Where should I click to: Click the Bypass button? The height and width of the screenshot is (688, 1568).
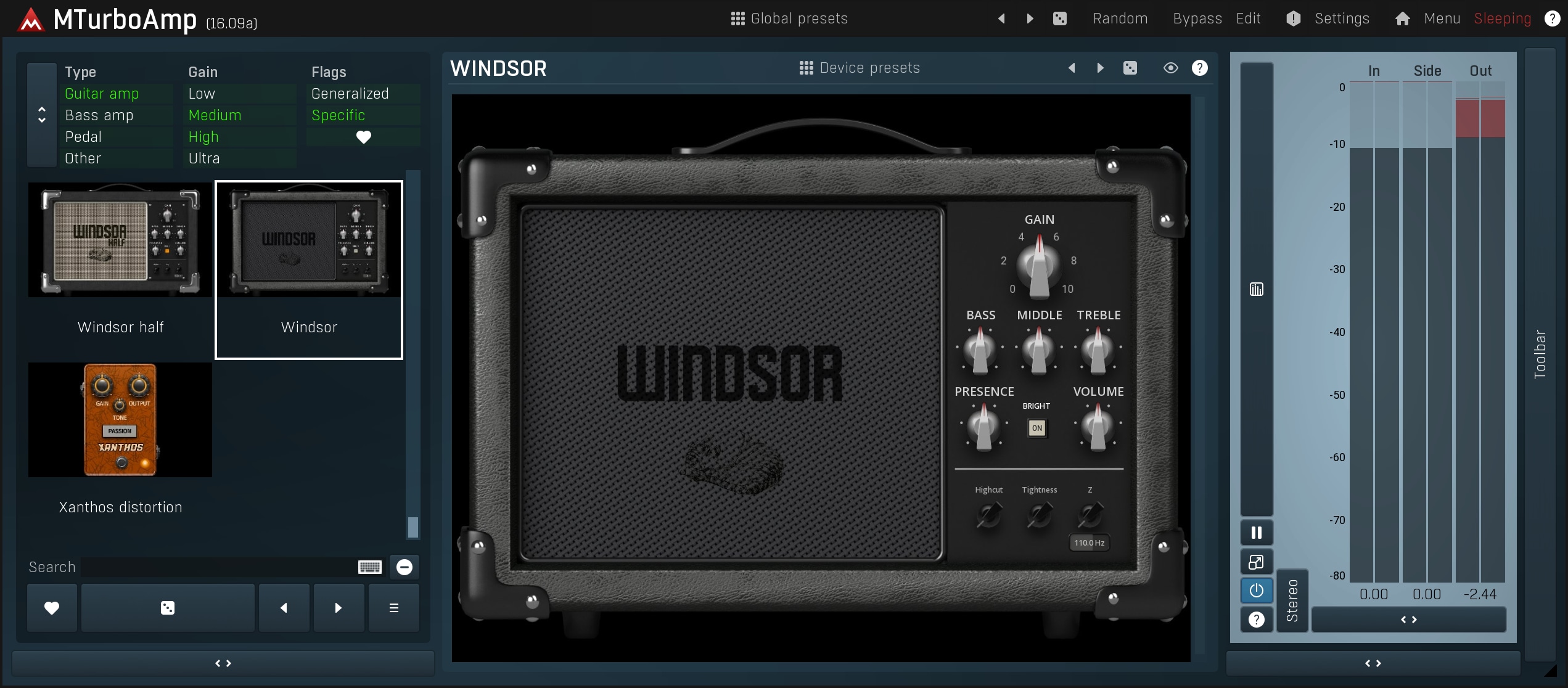[1197, 18]
